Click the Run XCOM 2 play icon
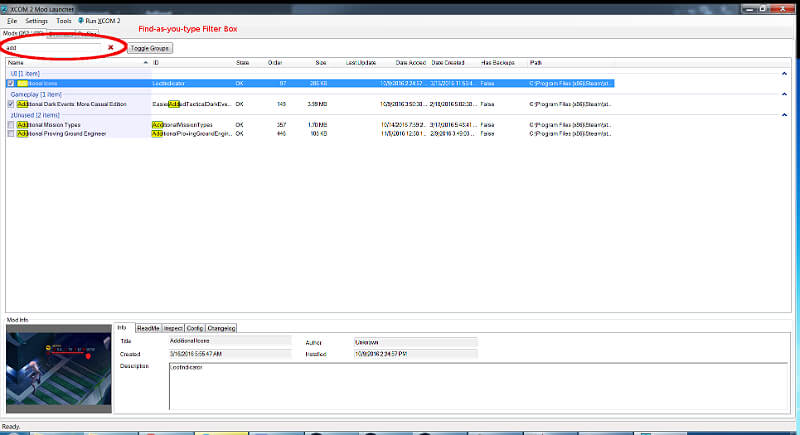 (83, 20)
